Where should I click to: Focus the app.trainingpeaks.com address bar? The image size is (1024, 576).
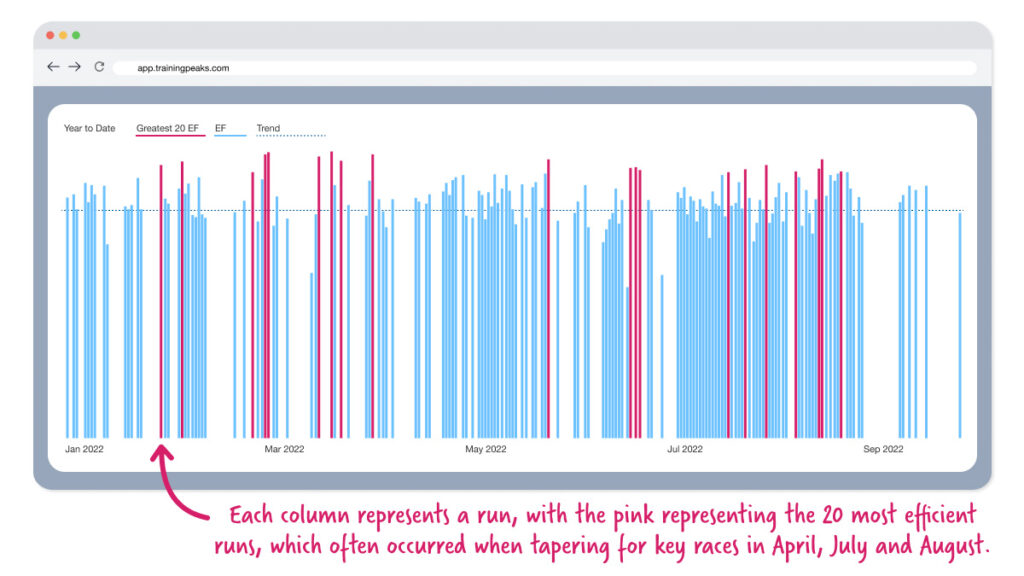[540, 68]
